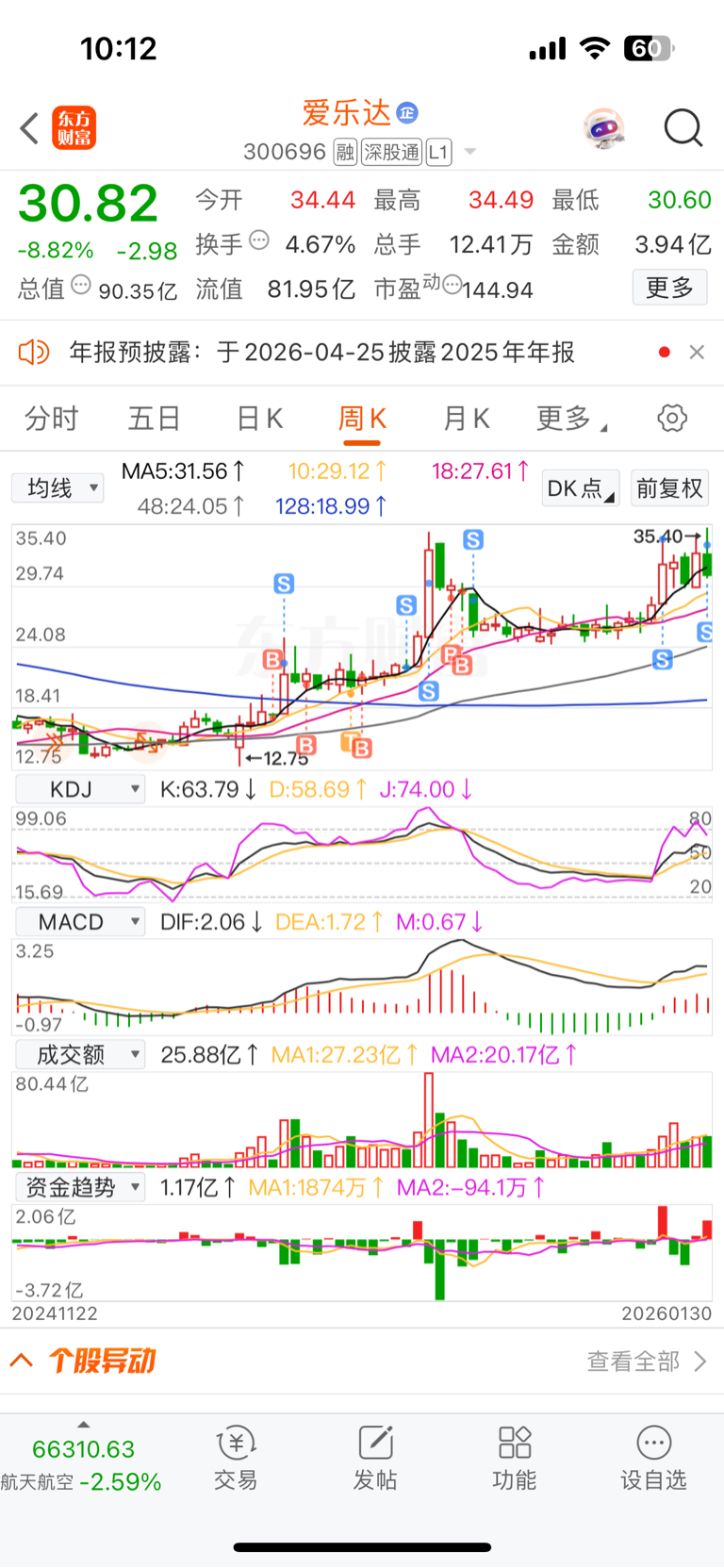Viewport: 724px width, 1568px height.
Task: Tap the speaker announcement icon
Action: [34, 353]
